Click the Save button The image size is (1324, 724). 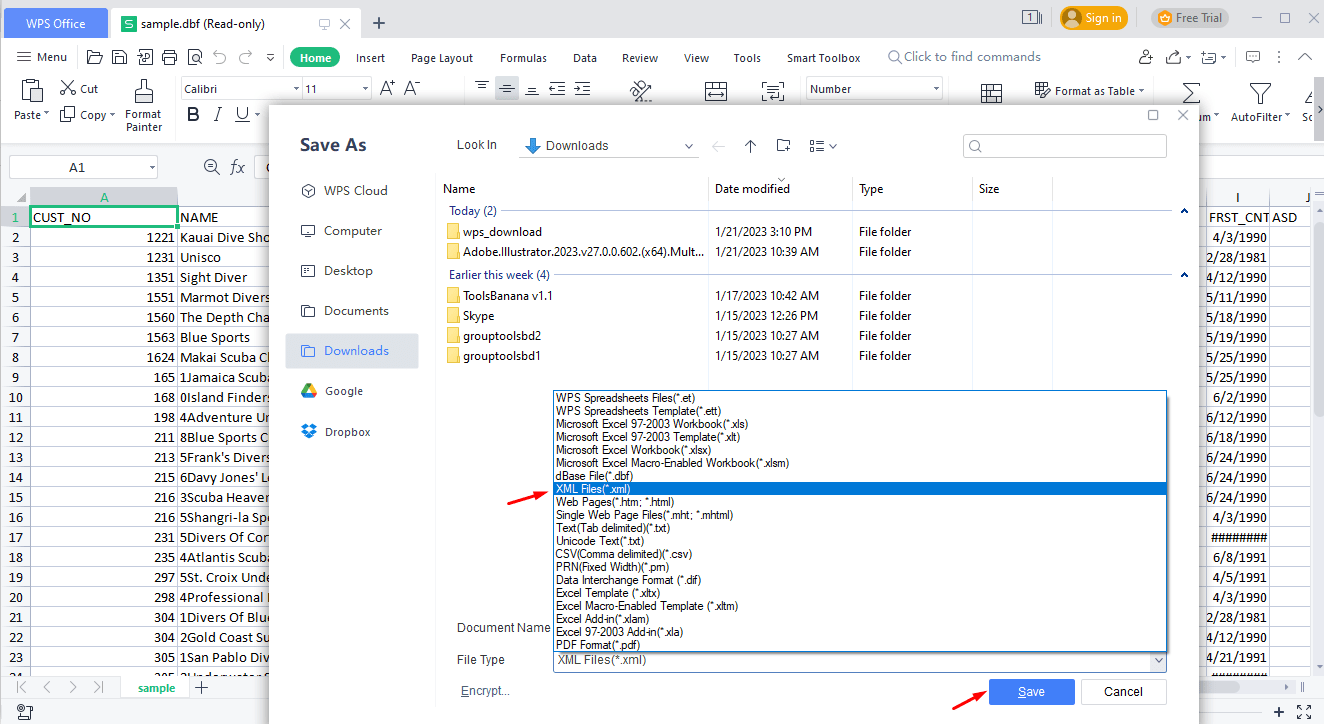pyautogui.click(x=1031, y=691)
